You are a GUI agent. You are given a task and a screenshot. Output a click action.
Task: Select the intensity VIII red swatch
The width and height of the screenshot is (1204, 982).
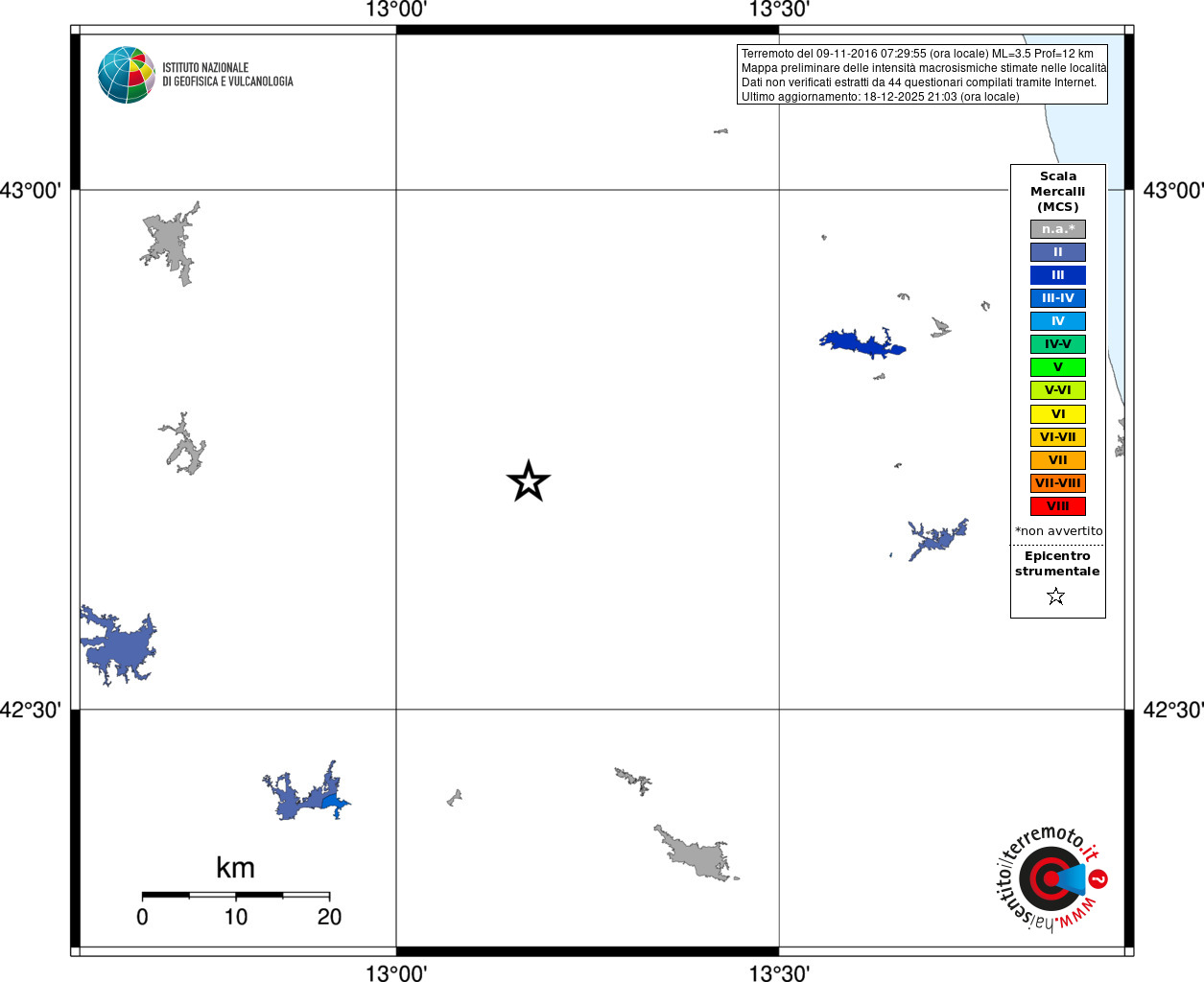tap(1058, 506)
